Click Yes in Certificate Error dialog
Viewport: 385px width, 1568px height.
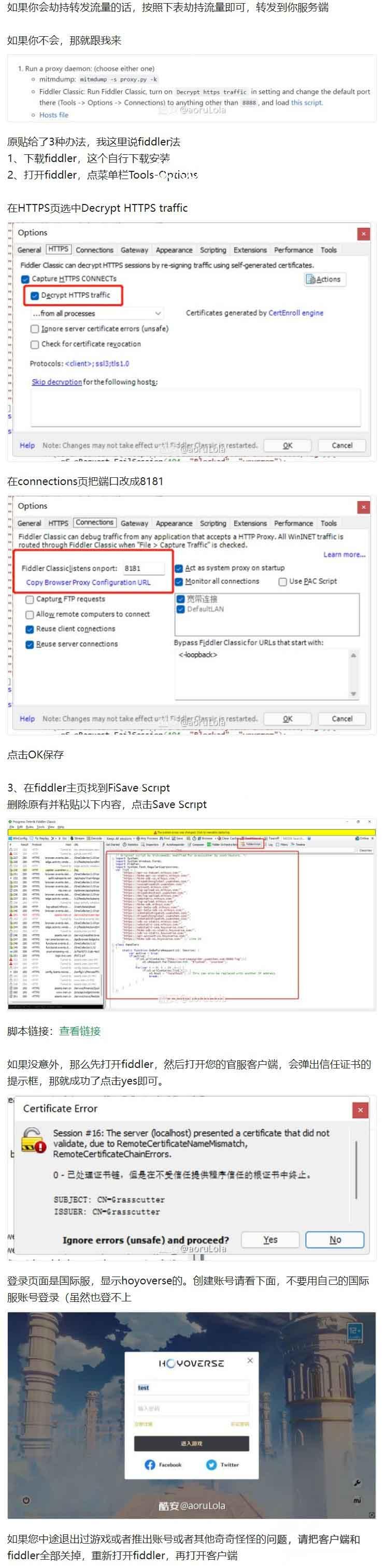click(270, 1240)
